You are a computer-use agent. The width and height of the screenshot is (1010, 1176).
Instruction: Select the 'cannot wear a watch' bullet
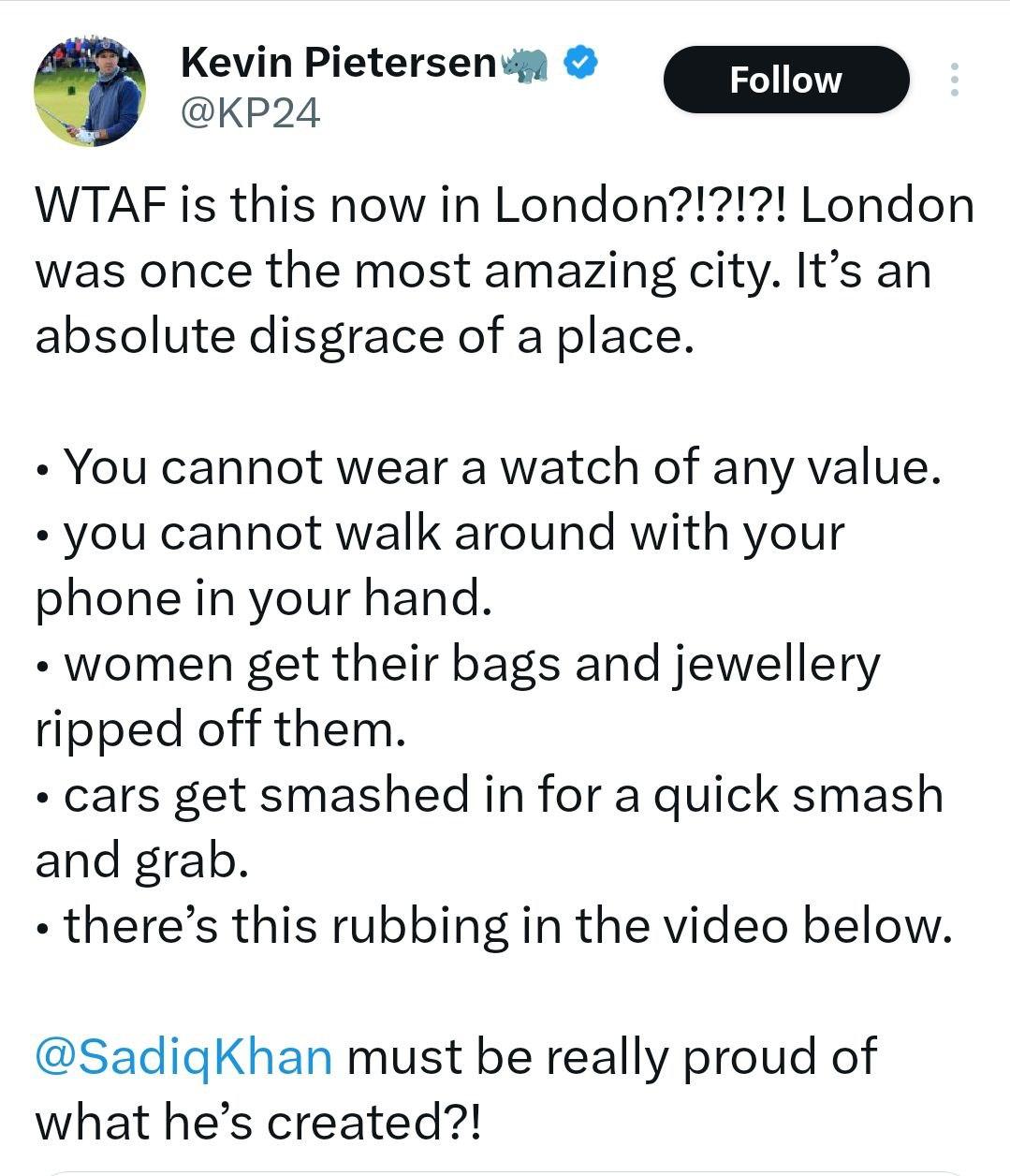tap(489, 467)
